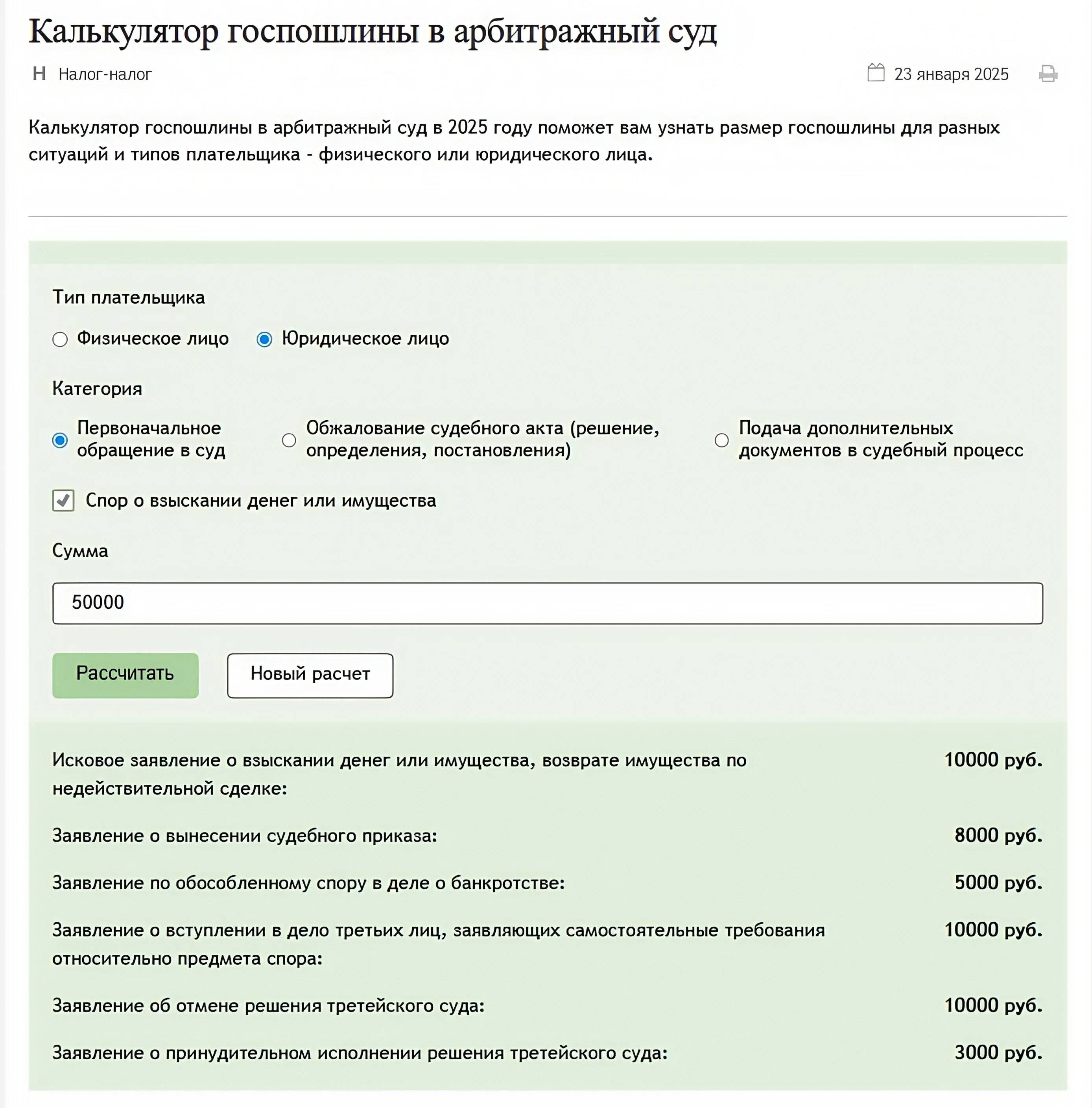
Task: Toggle Спор о взыскании денег checkbox
Action: click(64, 500)
